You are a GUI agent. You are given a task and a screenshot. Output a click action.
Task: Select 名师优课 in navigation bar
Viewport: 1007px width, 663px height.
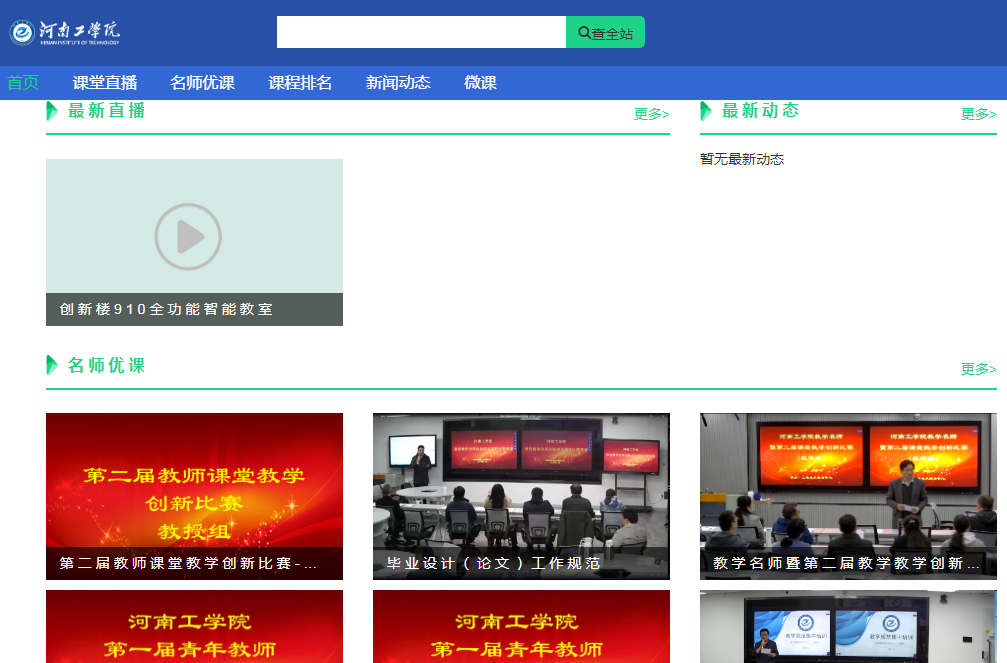(x=202, y=83)
